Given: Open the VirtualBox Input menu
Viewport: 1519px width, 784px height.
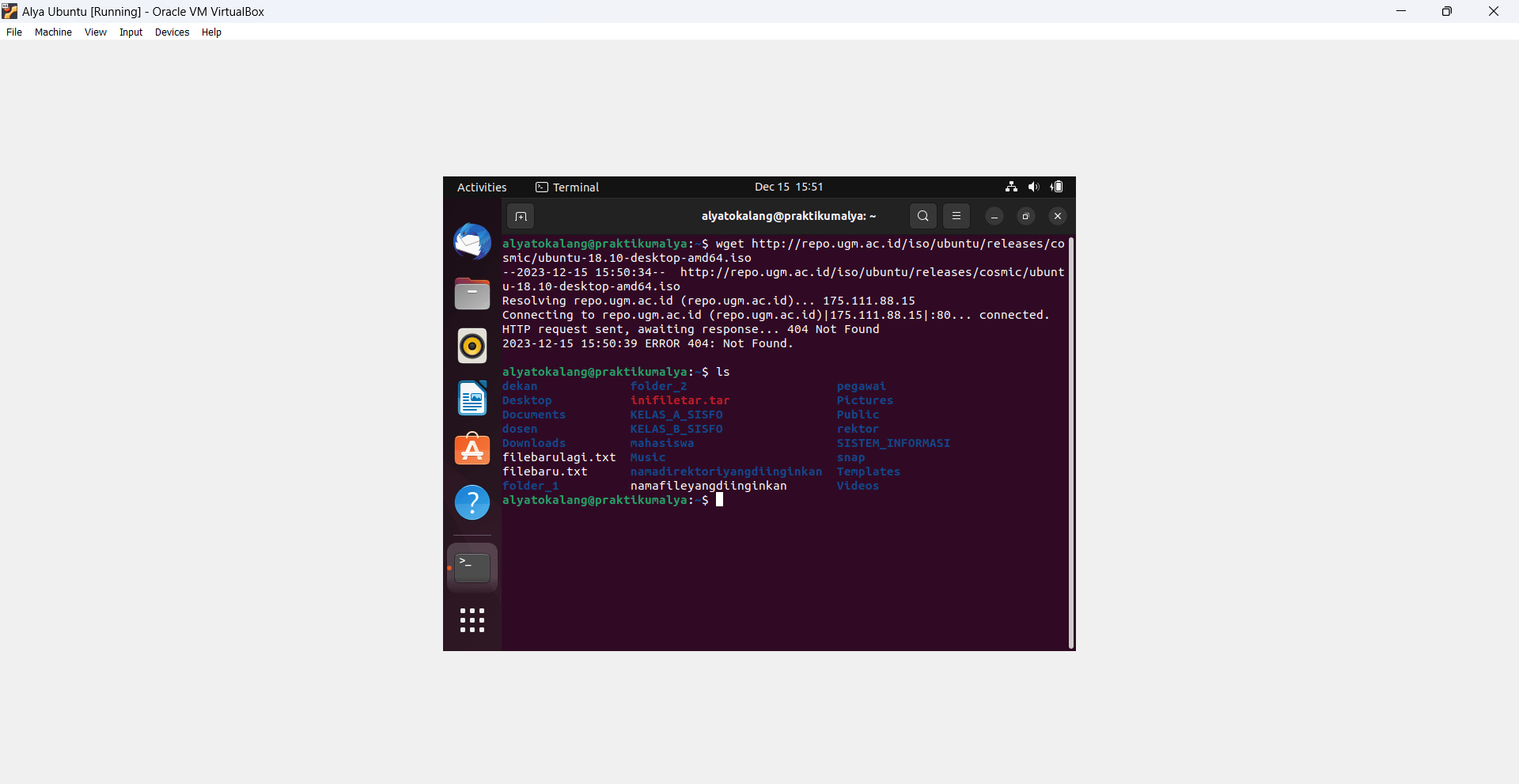Looking at the screenshot, I should tap(131, 32).
